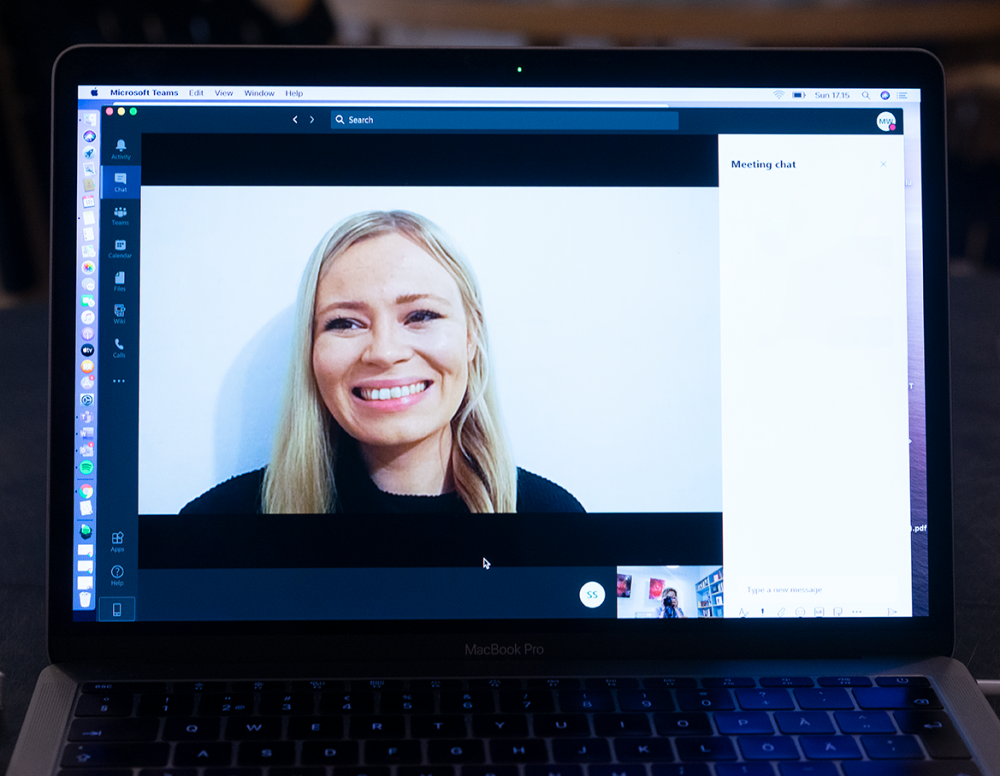Click the Search box at top
The image size is (1000, 776).
[x=505, y=120]
